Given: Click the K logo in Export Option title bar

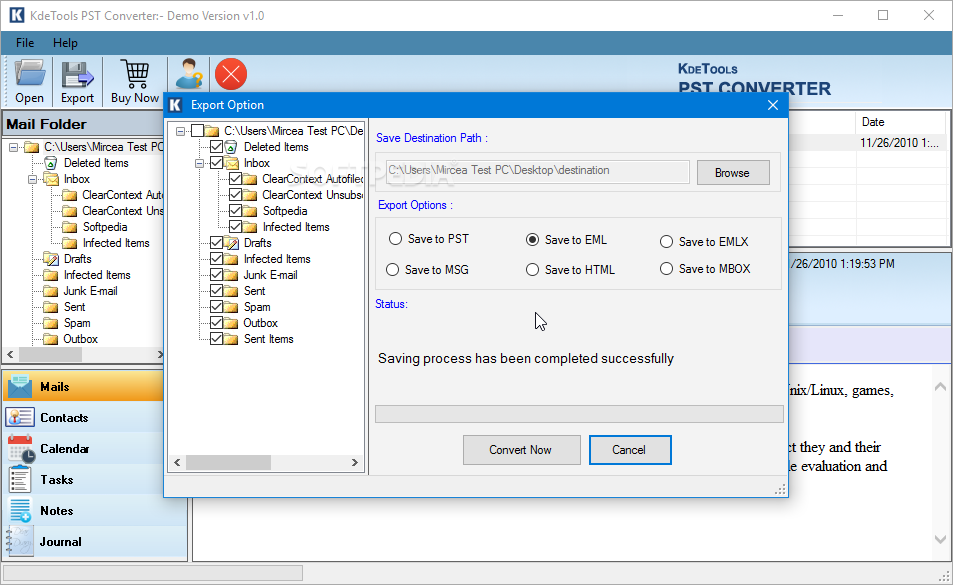Looking at the screenshot, I should click(x=175, y=105).
